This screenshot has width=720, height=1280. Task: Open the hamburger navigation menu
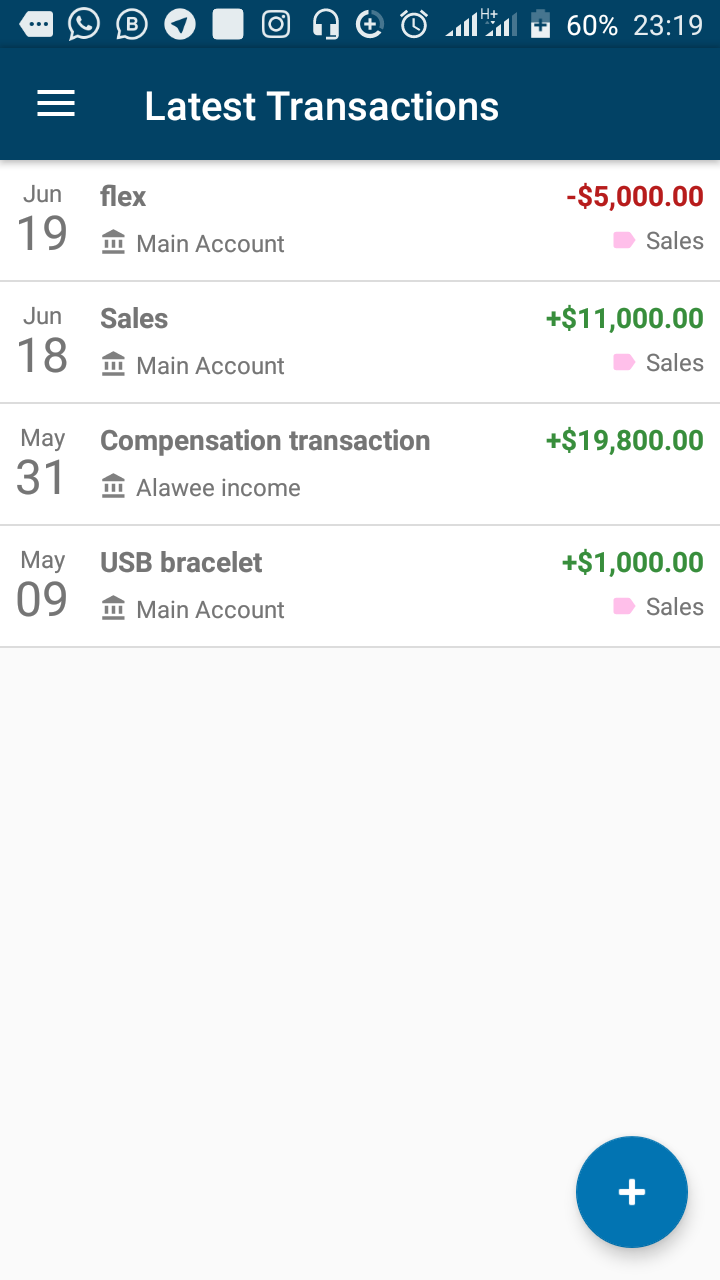(x=56, y=105)
